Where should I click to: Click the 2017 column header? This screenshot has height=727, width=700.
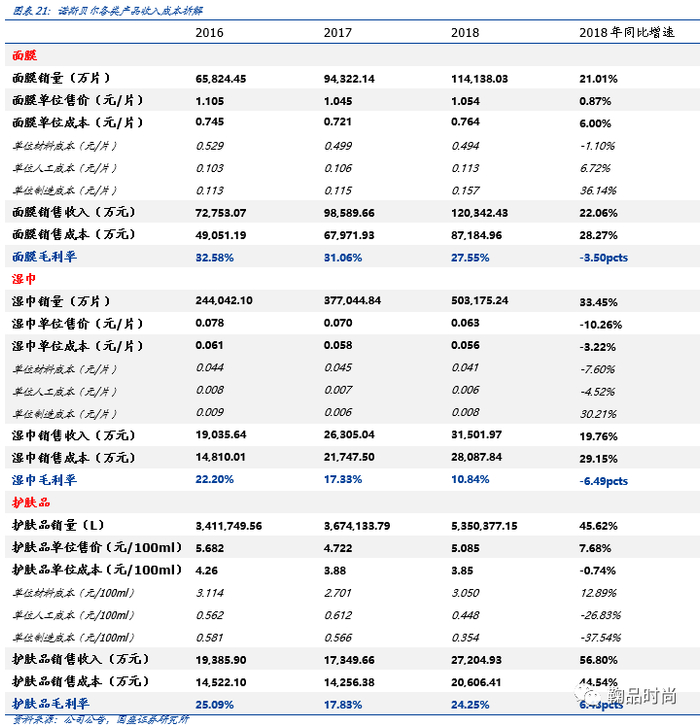pos(337,32)
